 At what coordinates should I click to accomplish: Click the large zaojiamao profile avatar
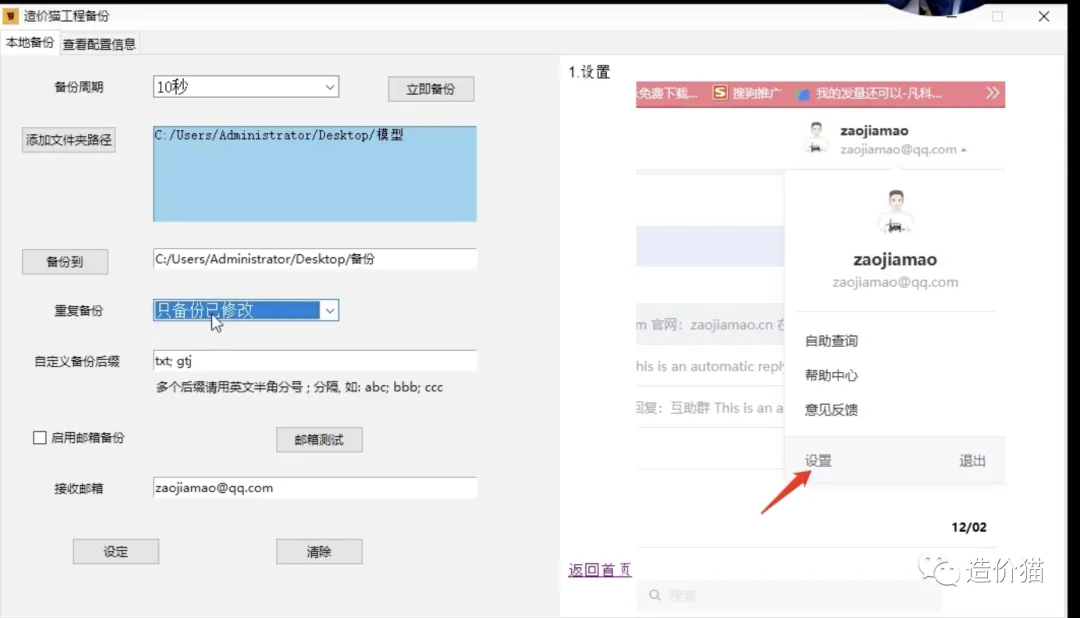click(x=895, y=212)
